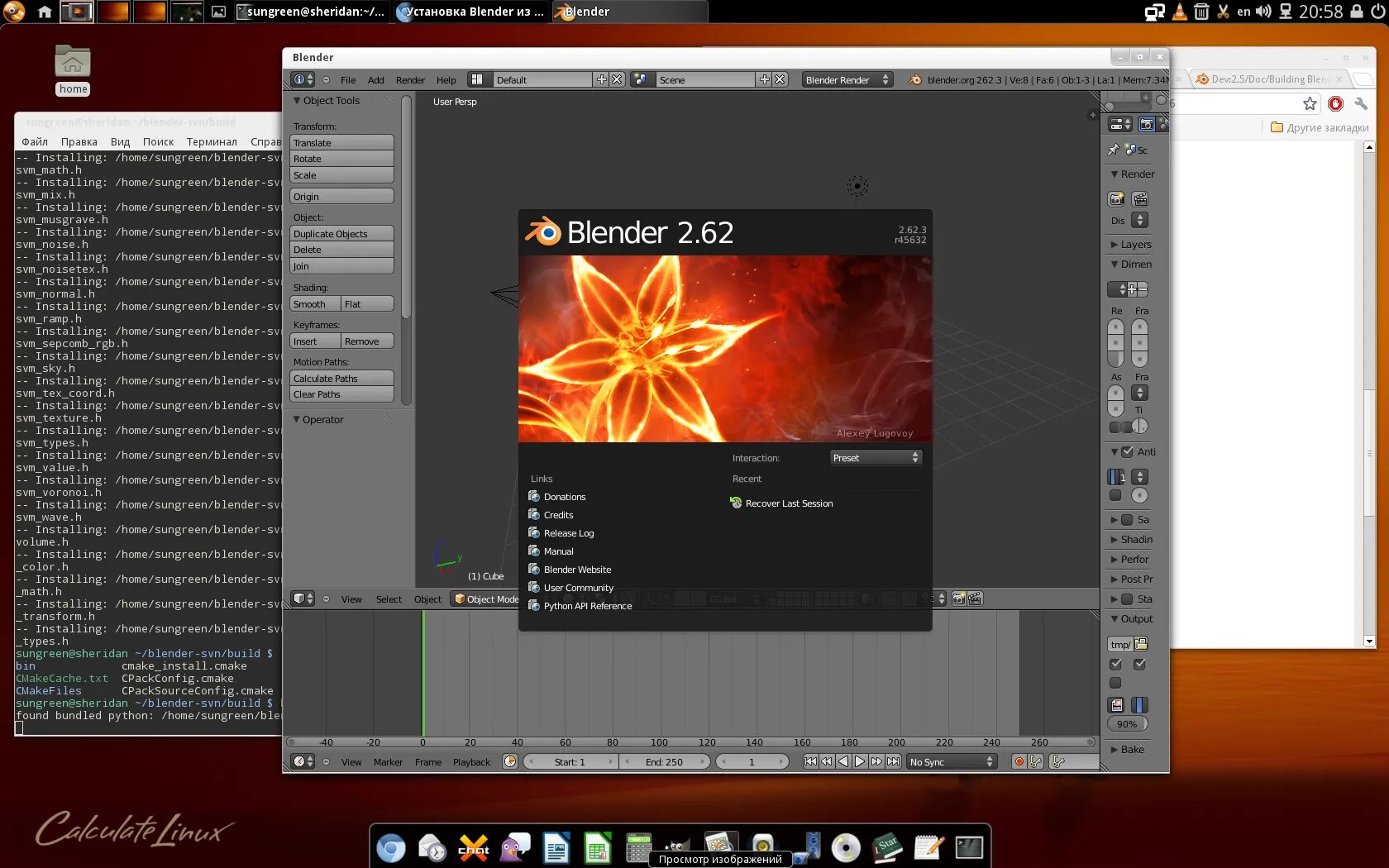Toggle automatic keyframe recording in the Timeline
This screenshot has height=868, width=1389.
(1019, 761)
